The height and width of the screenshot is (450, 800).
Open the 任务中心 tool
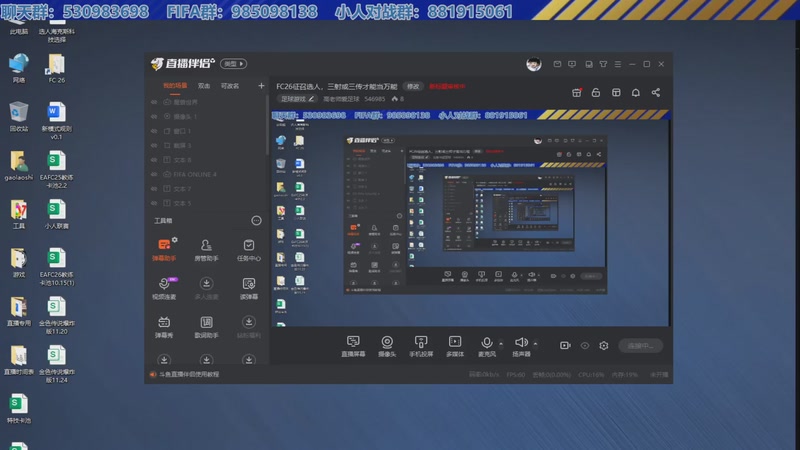click(248, 250)
